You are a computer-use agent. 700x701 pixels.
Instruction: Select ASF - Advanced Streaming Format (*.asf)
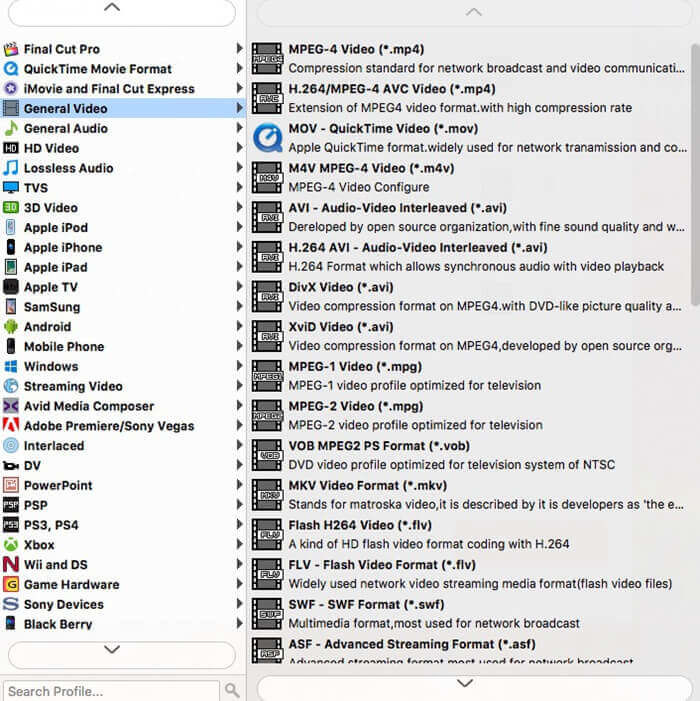pos(469,650)
